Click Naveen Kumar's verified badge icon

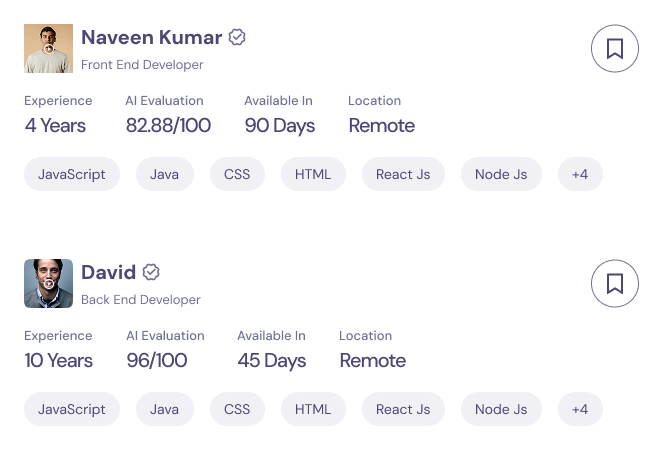click(x=237, y=38)
